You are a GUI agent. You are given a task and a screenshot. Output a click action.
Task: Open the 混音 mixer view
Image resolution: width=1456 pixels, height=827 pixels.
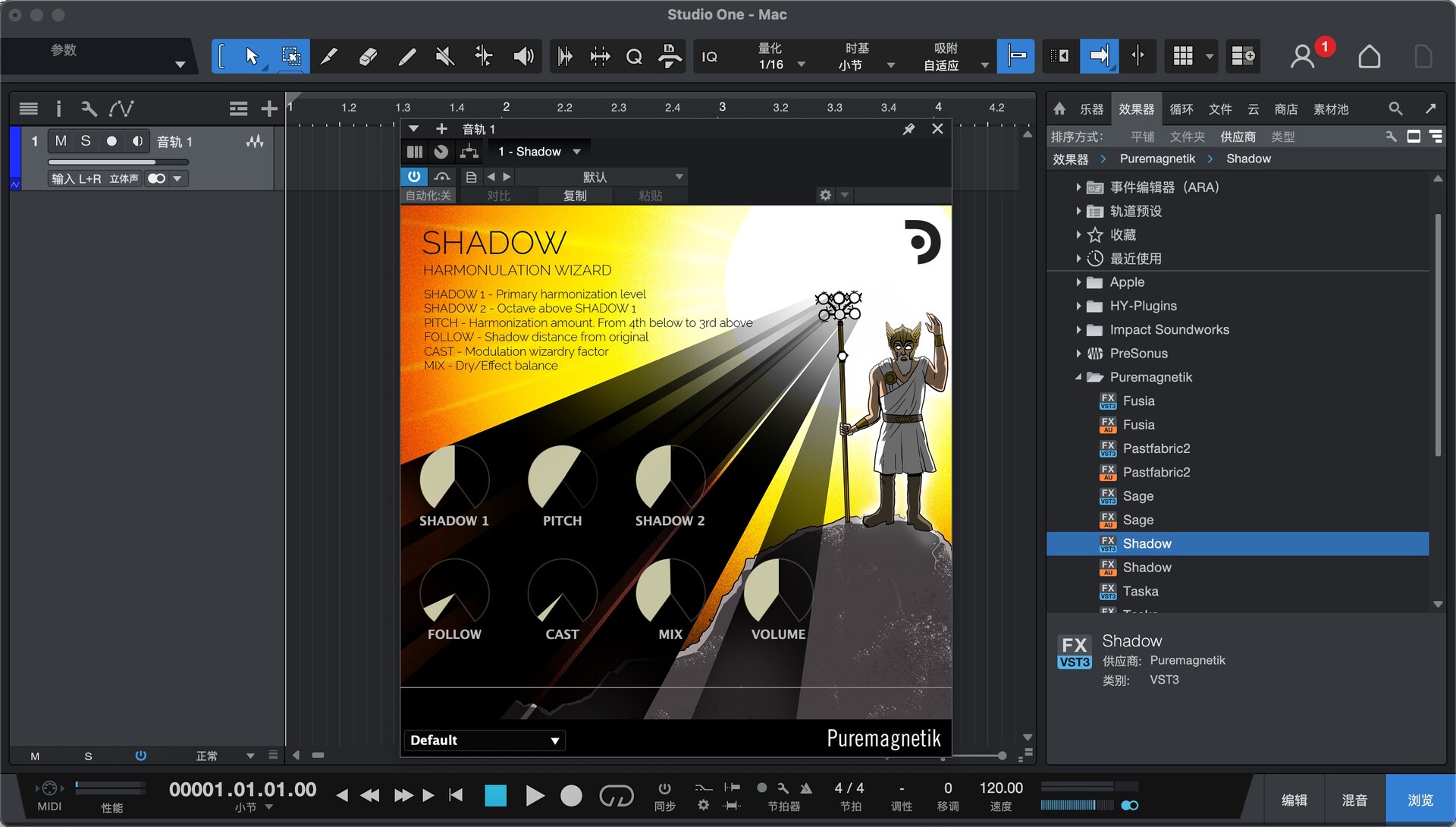[x=1354, y=800]
